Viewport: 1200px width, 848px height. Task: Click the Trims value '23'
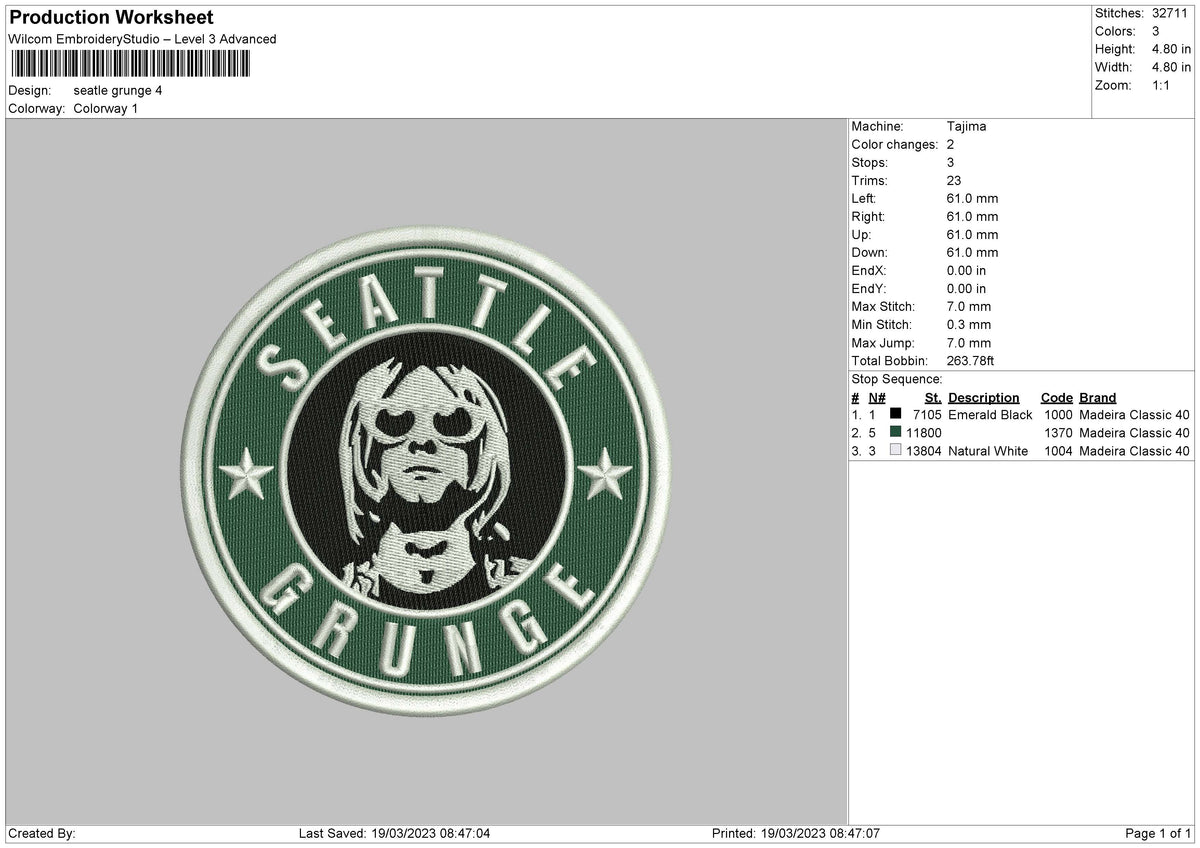[954, 180]
